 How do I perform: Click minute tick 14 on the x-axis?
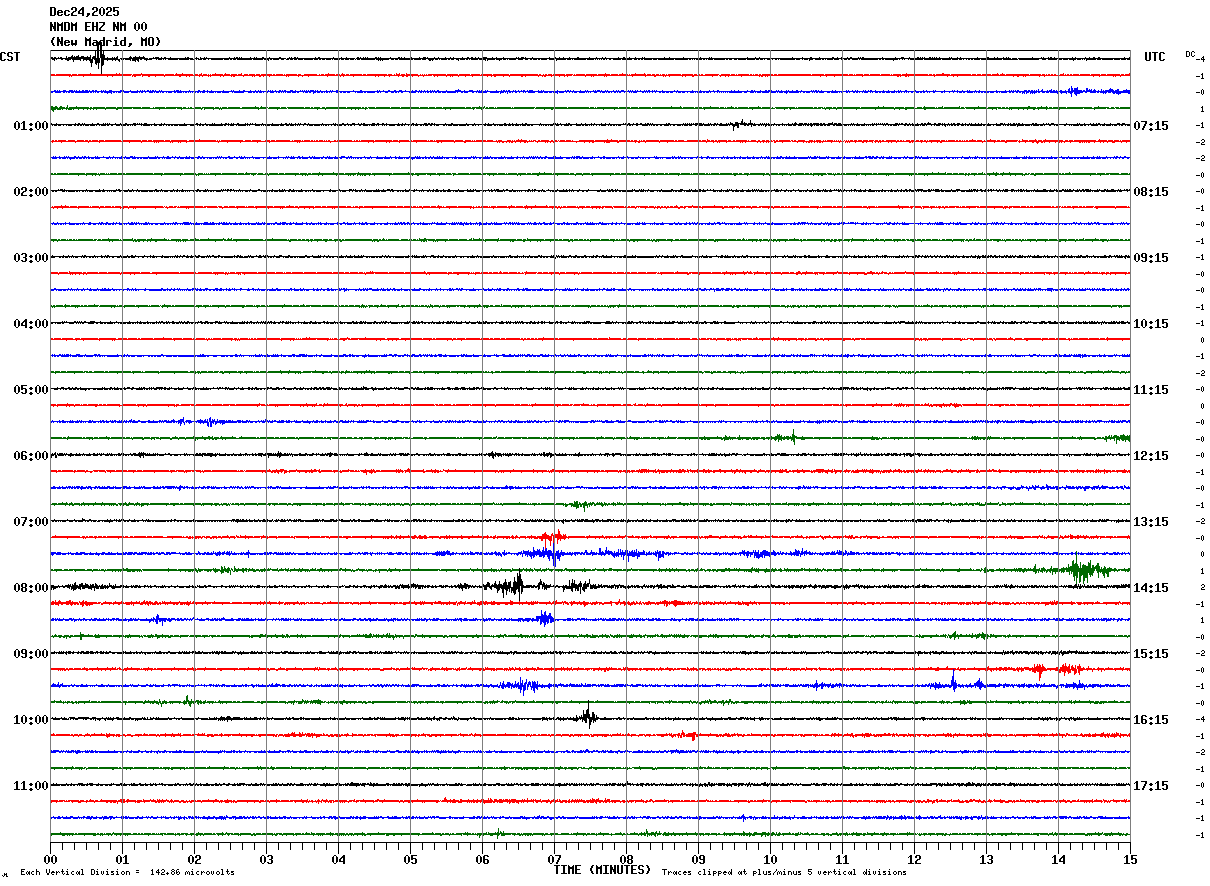pos(1058,859)
